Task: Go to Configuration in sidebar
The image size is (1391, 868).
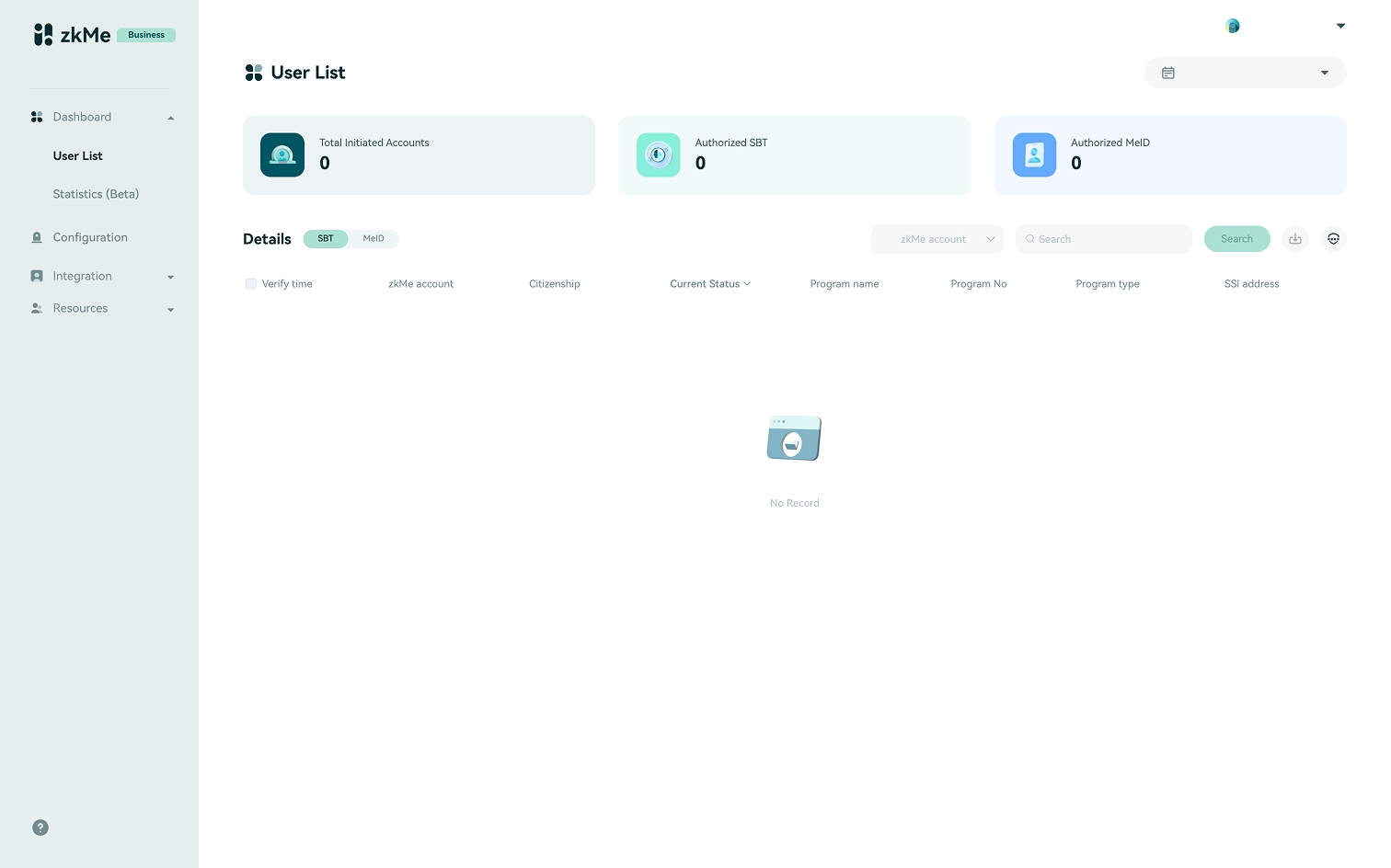Action: click(x=90, y=237)
